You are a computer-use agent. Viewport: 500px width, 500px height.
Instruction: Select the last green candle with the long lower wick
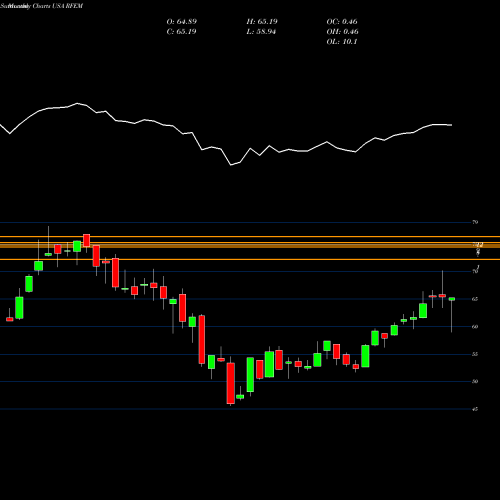(452, 299)
